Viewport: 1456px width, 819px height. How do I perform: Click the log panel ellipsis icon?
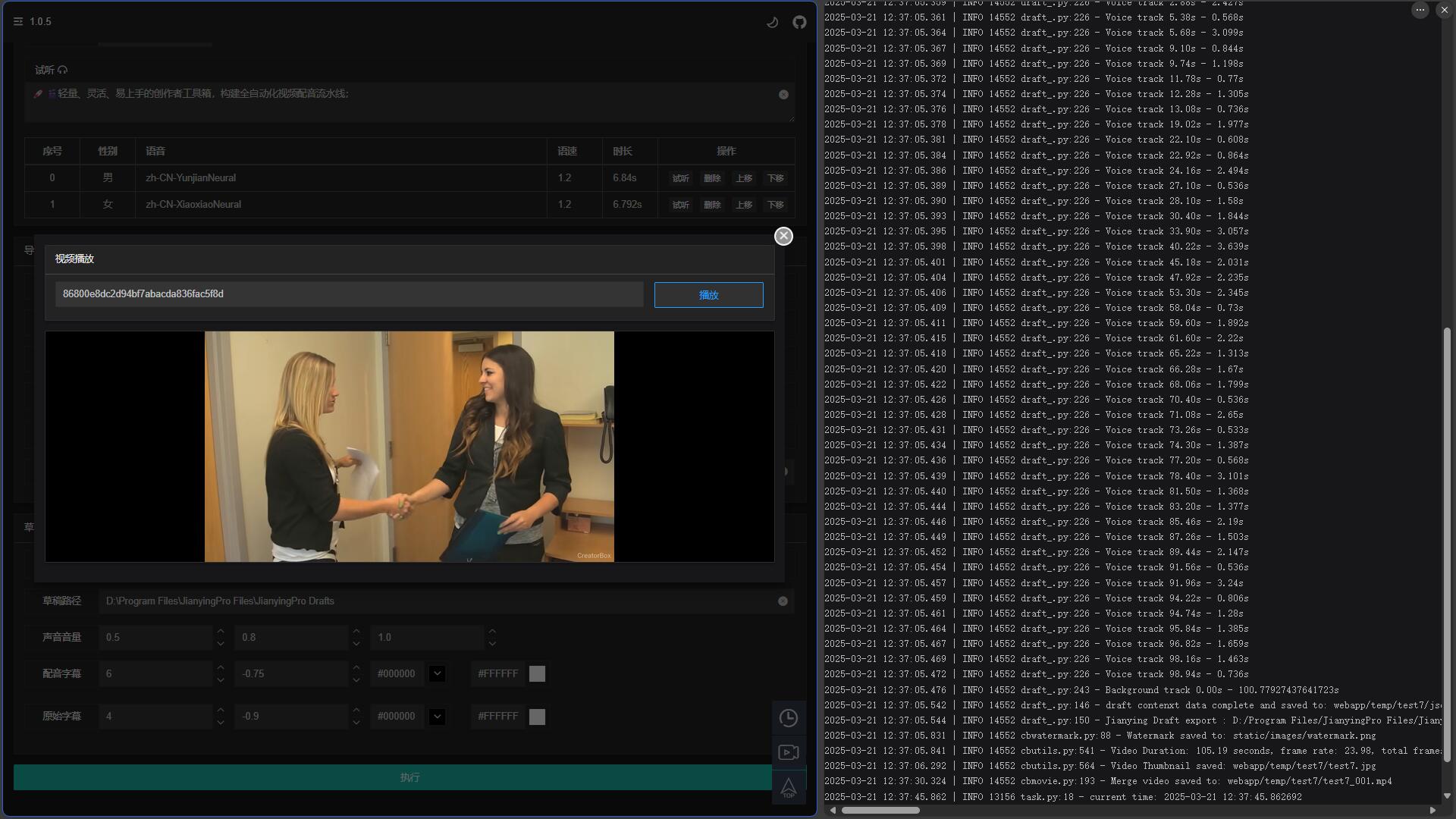pos(1420,10)
